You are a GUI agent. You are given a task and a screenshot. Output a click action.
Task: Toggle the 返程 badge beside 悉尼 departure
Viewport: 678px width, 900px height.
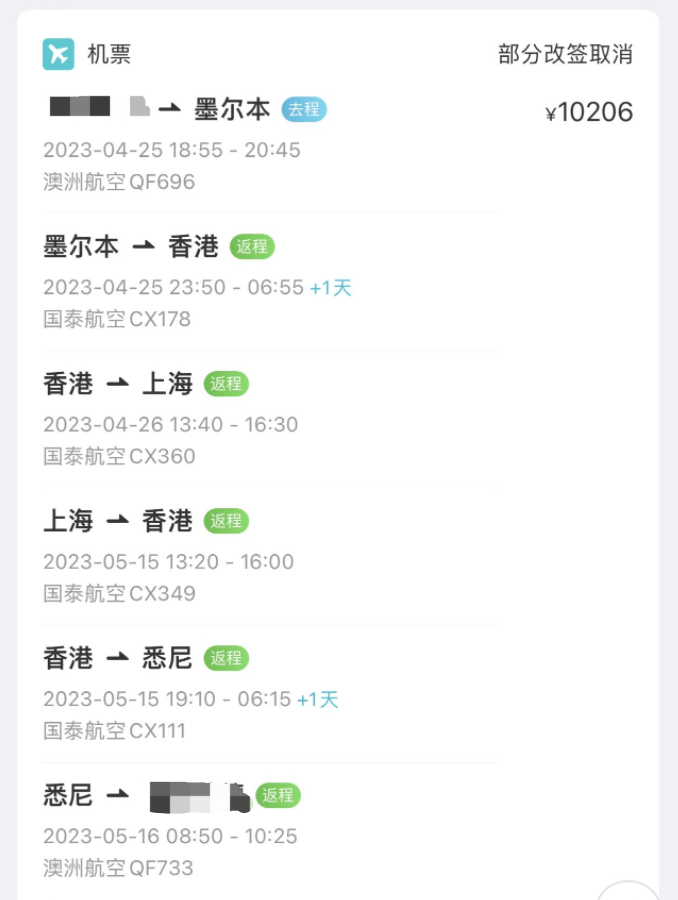tap(279, 796)
